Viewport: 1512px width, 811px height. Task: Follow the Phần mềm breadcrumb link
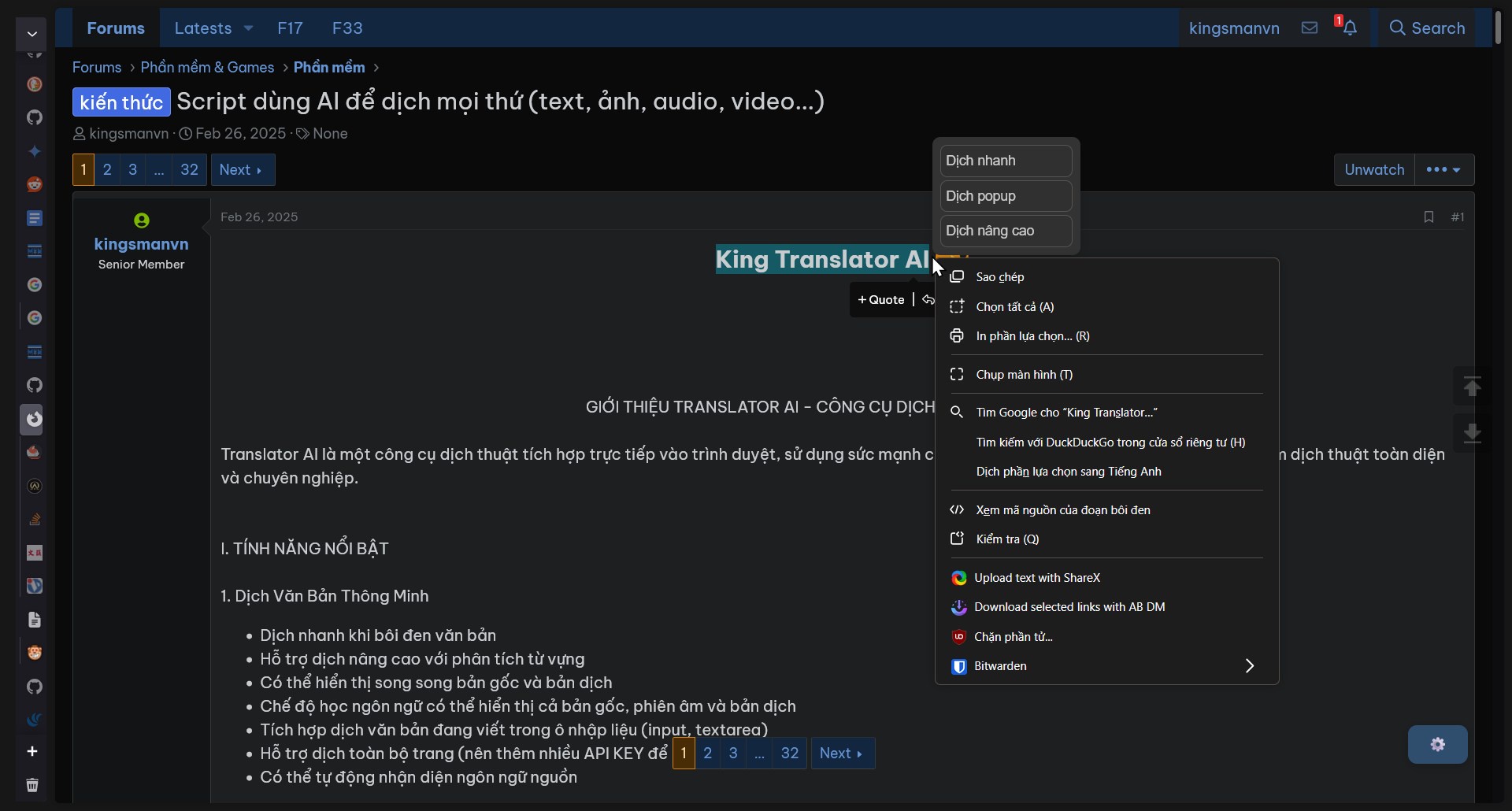(x=329, y=68)
